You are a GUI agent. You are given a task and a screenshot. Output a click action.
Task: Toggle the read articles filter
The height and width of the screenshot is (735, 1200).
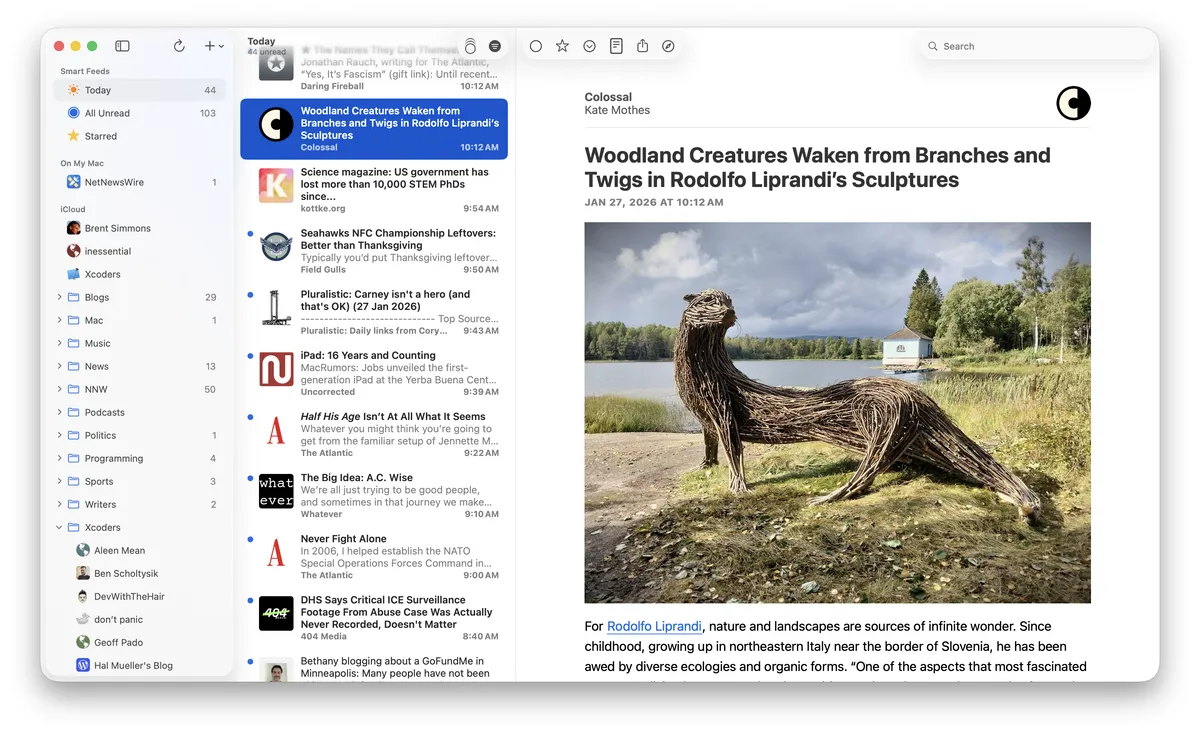pos(495,46)
